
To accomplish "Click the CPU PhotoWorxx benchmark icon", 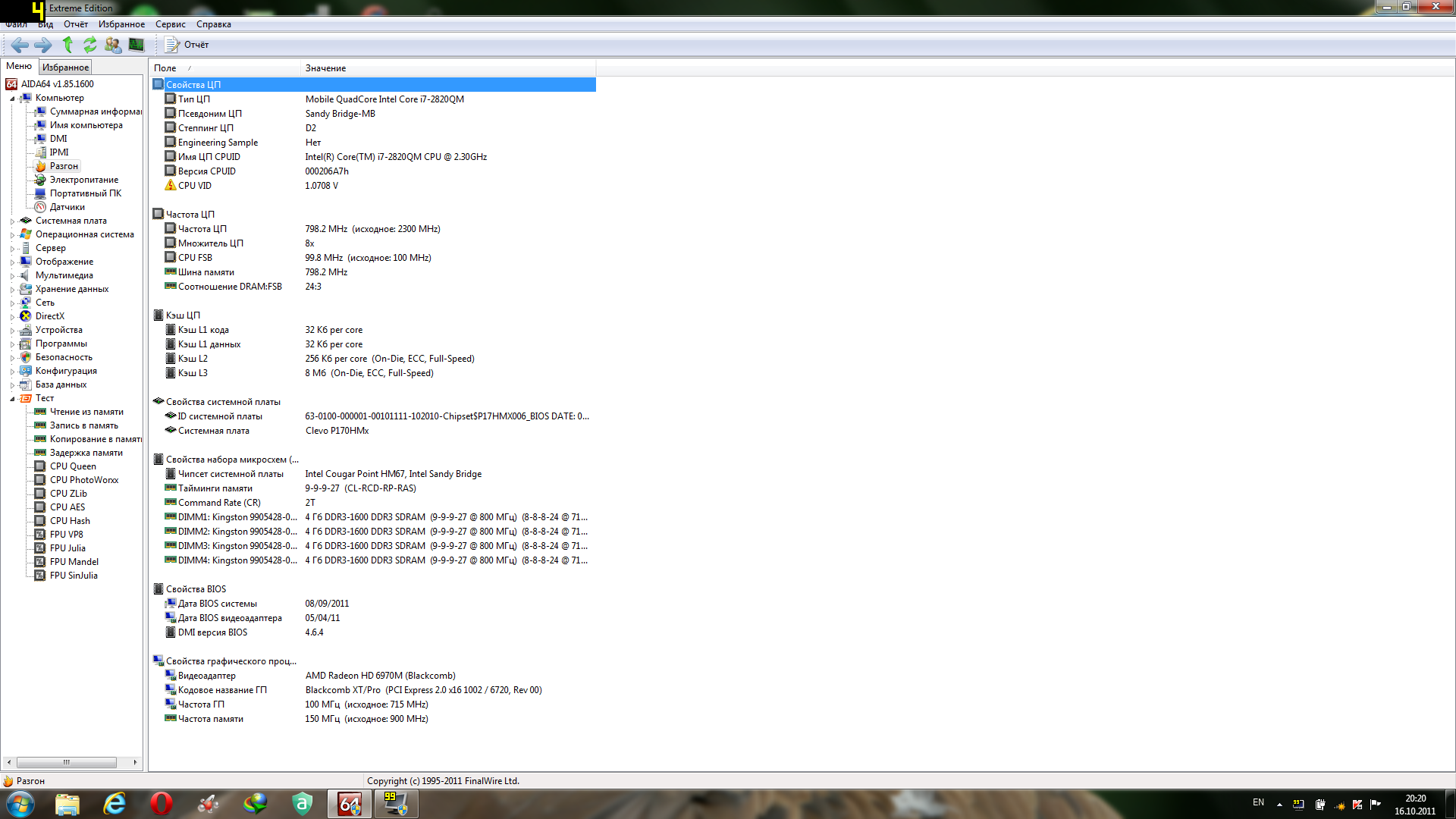I will click(41, 480).
